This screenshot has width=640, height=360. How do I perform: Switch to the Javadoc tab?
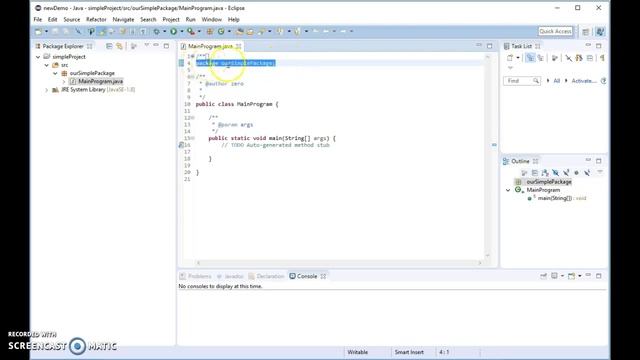[230, 276]
